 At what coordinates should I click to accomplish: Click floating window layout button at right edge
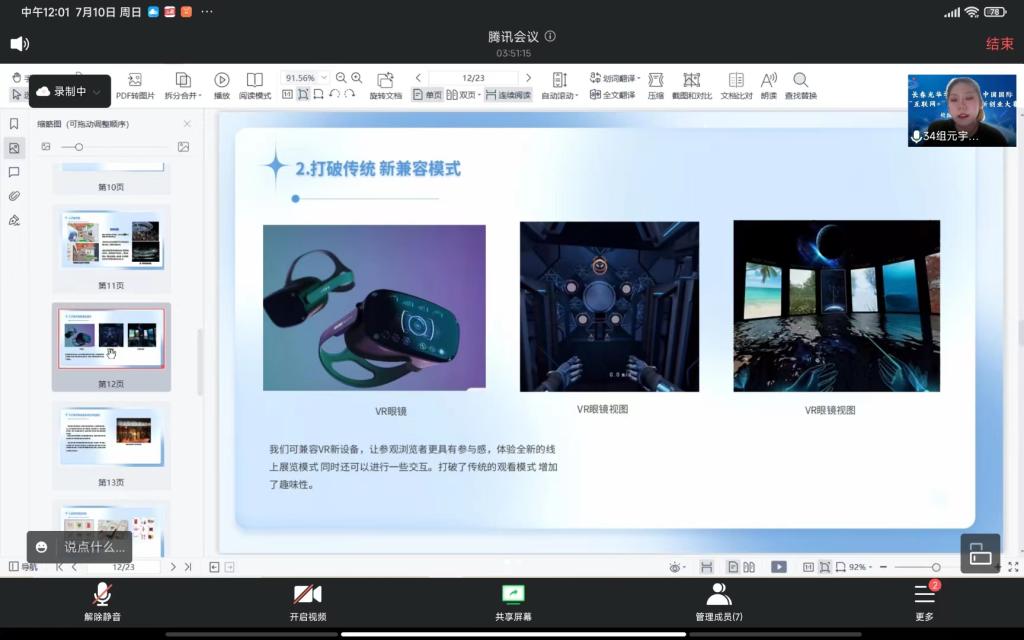coord(980,554)
